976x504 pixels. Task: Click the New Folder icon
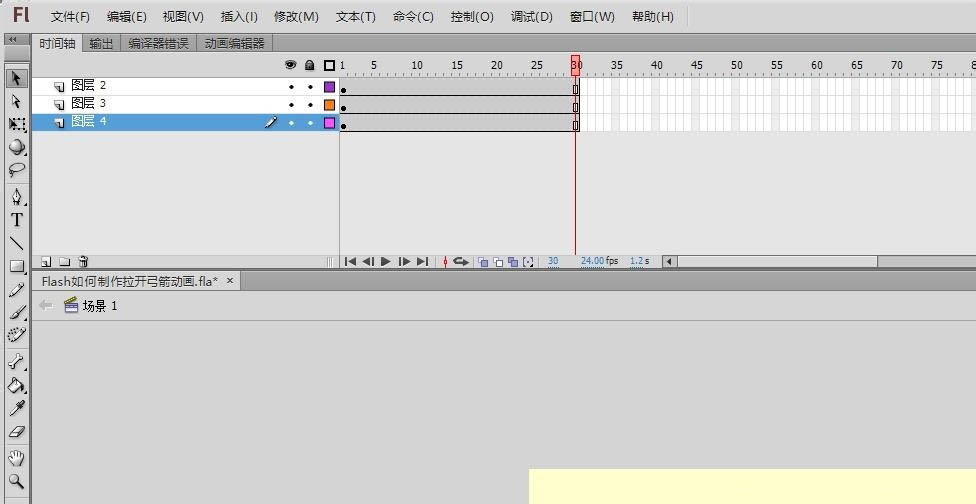click(x=65, y=262)
